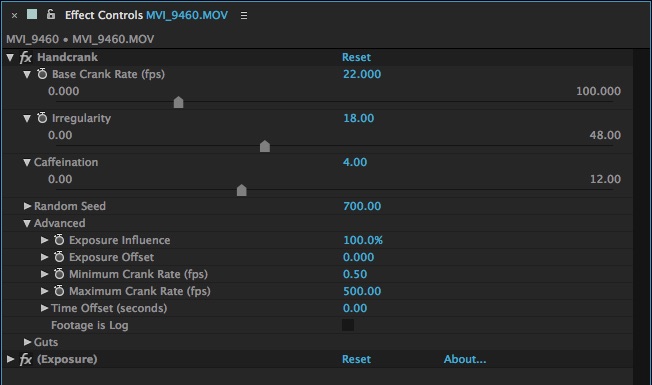652x385 pixels.
Task: Collapse the Irregularity property
Action: (27, 118)
